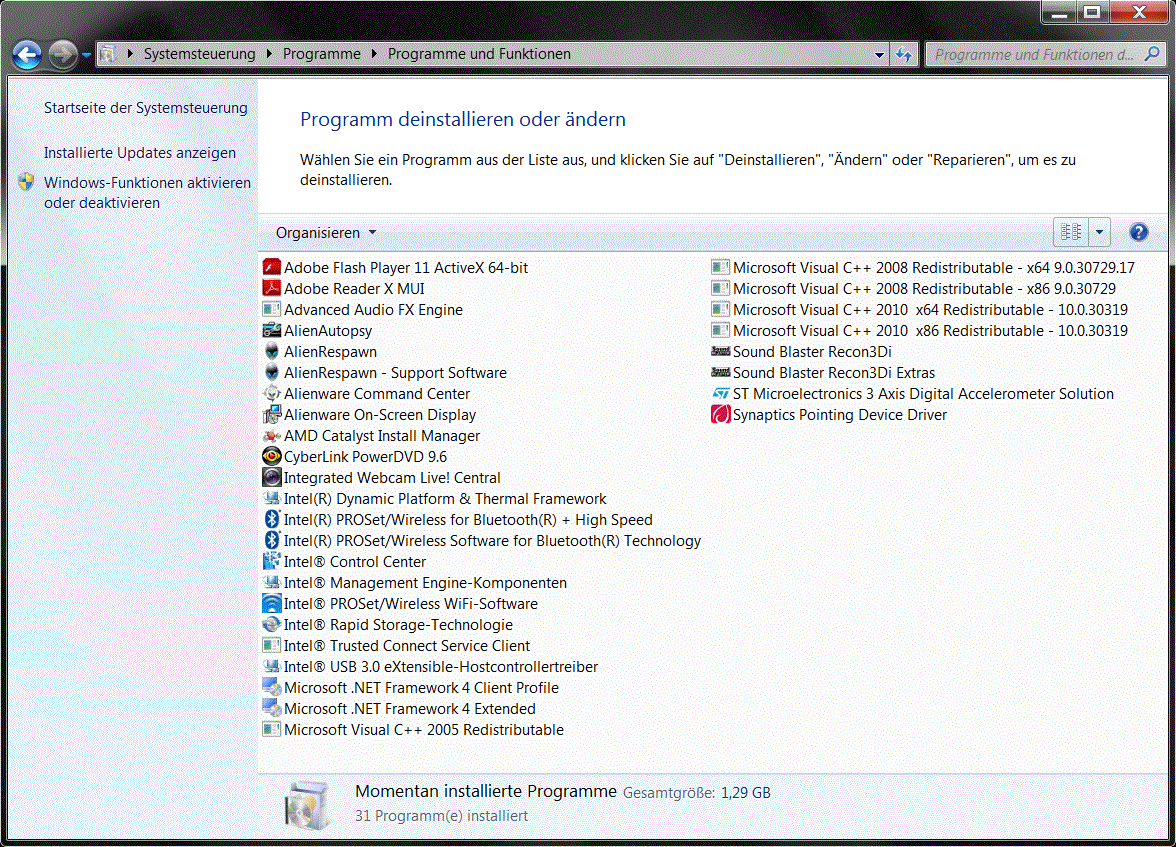Click the Integrated Webcam Live! Central icon
Viewport: 1176px width, 847px height.
click(x=272, y=477)
